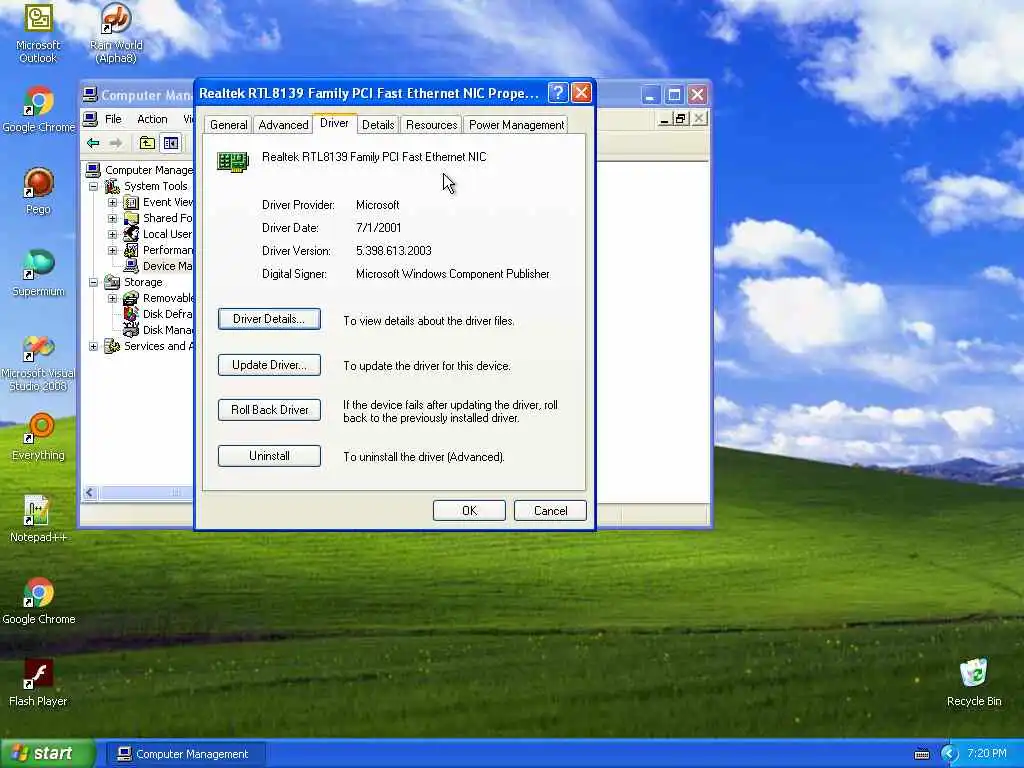Image resolution: width=1024 pixels, height=768 pixels.
Task: Click the Driver Details button
Action: coord(269,319)
